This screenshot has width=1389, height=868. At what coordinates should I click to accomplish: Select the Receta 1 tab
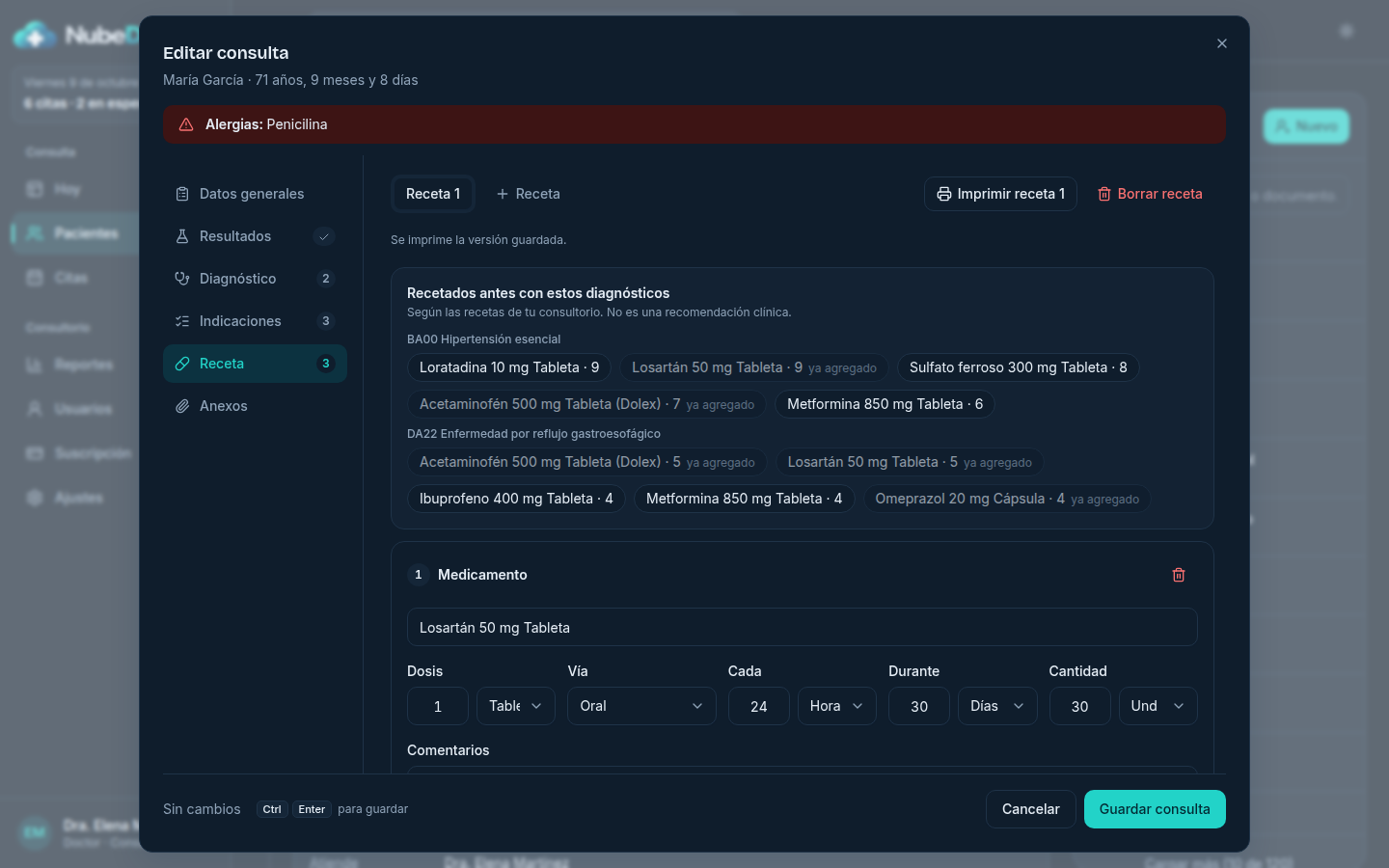click(x=433, y=194)
